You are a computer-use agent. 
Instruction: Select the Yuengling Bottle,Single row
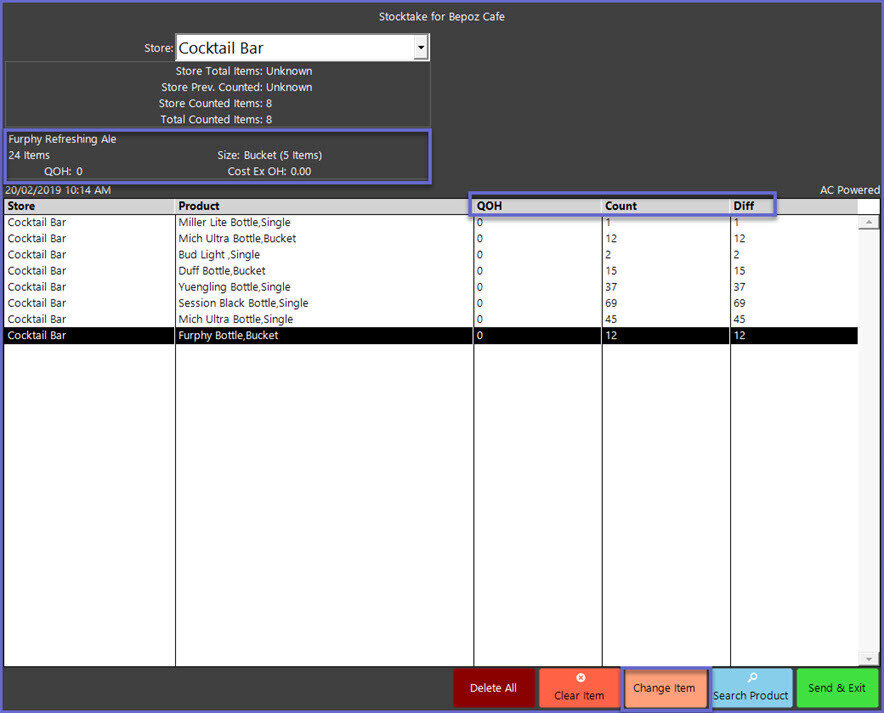[431, 287]
